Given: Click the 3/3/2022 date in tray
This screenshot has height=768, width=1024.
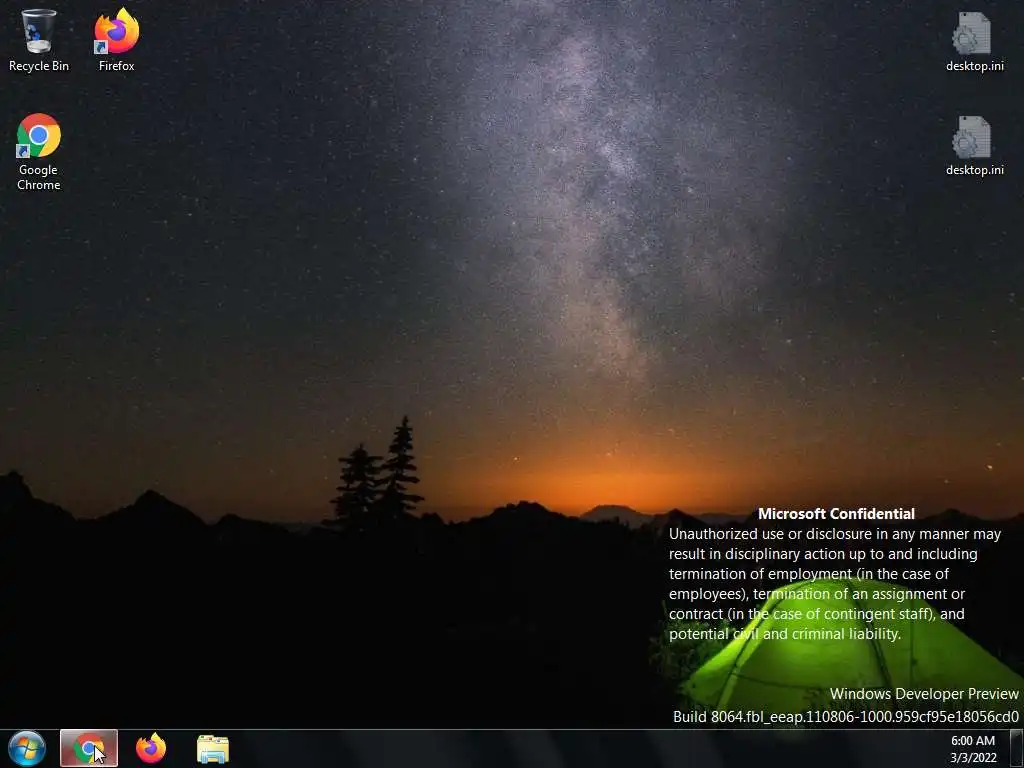Looking at the screenshot, I should 973,758.
